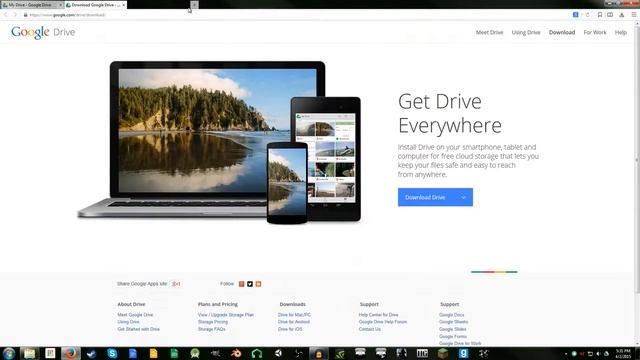The width and height of the screenshot is (640, 360).
Task: Click the Google Drive logo
Action: [x=43, y=32]
